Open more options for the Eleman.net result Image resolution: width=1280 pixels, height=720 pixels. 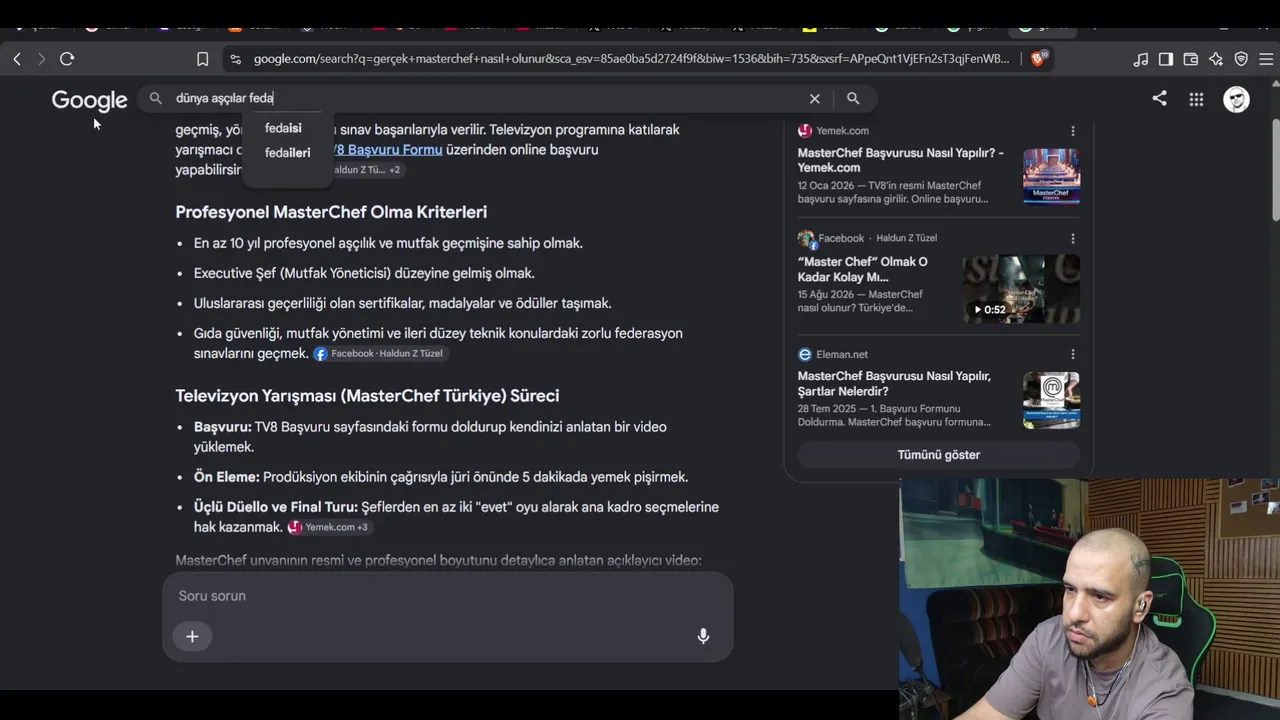click(x=1073, y=355)
